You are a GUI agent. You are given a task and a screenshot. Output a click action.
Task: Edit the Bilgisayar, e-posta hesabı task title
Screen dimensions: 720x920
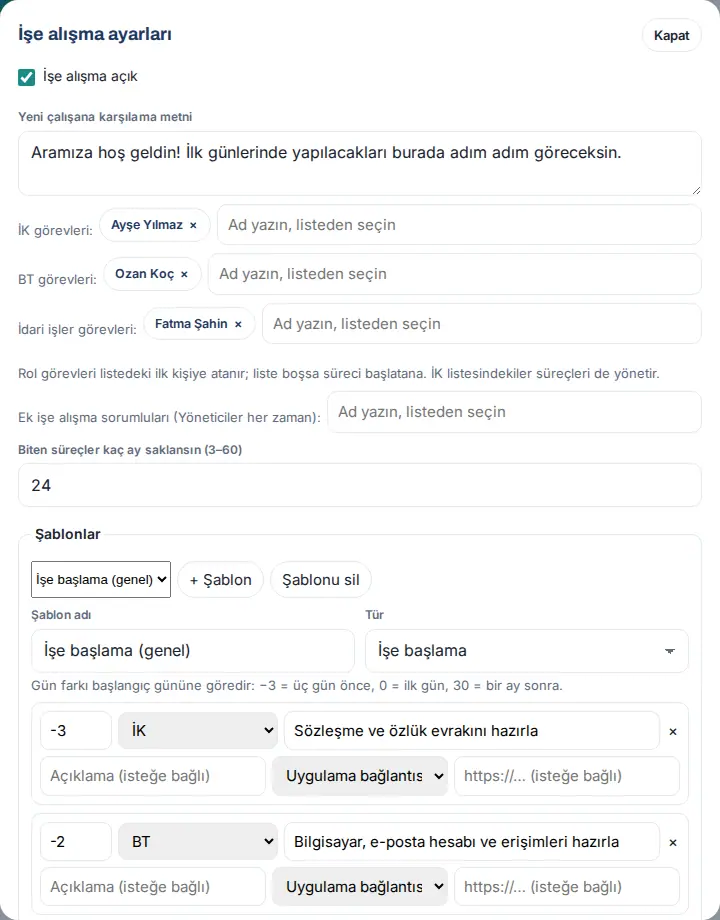[x=472, y=841]
